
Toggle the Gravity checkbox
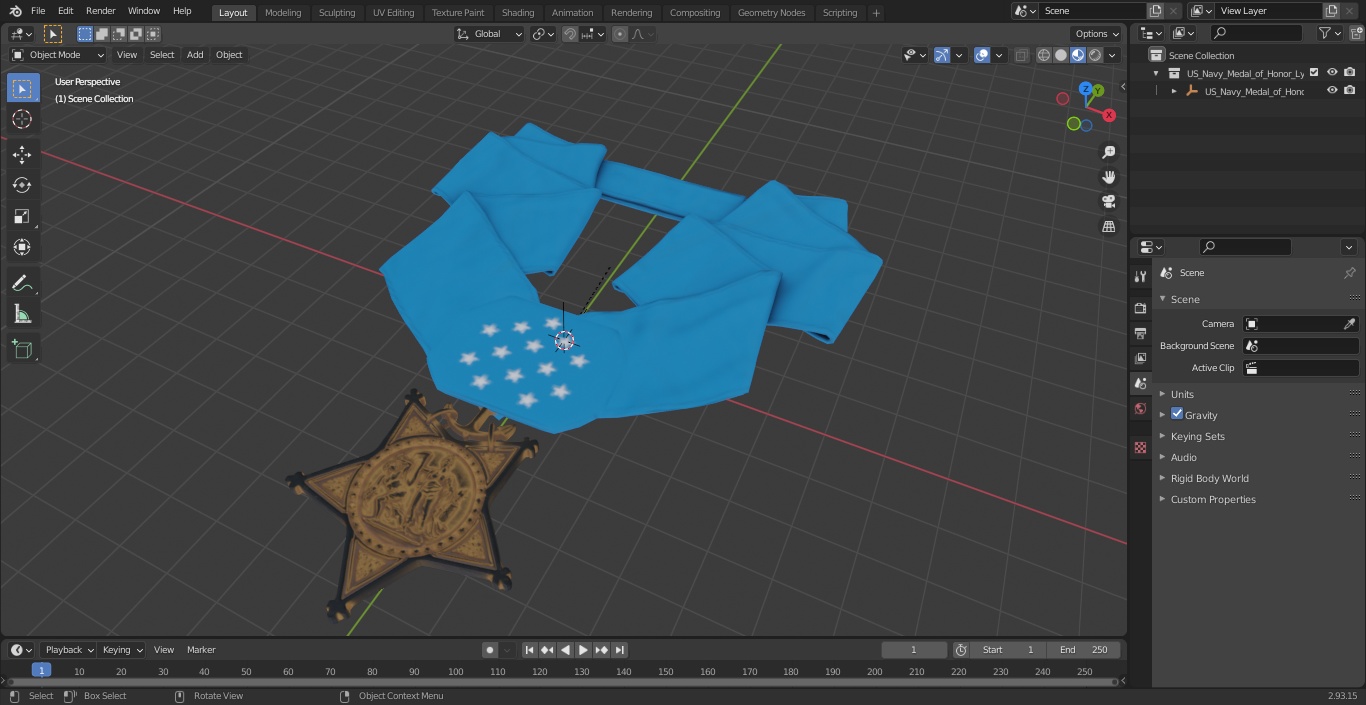(1177, 414)
